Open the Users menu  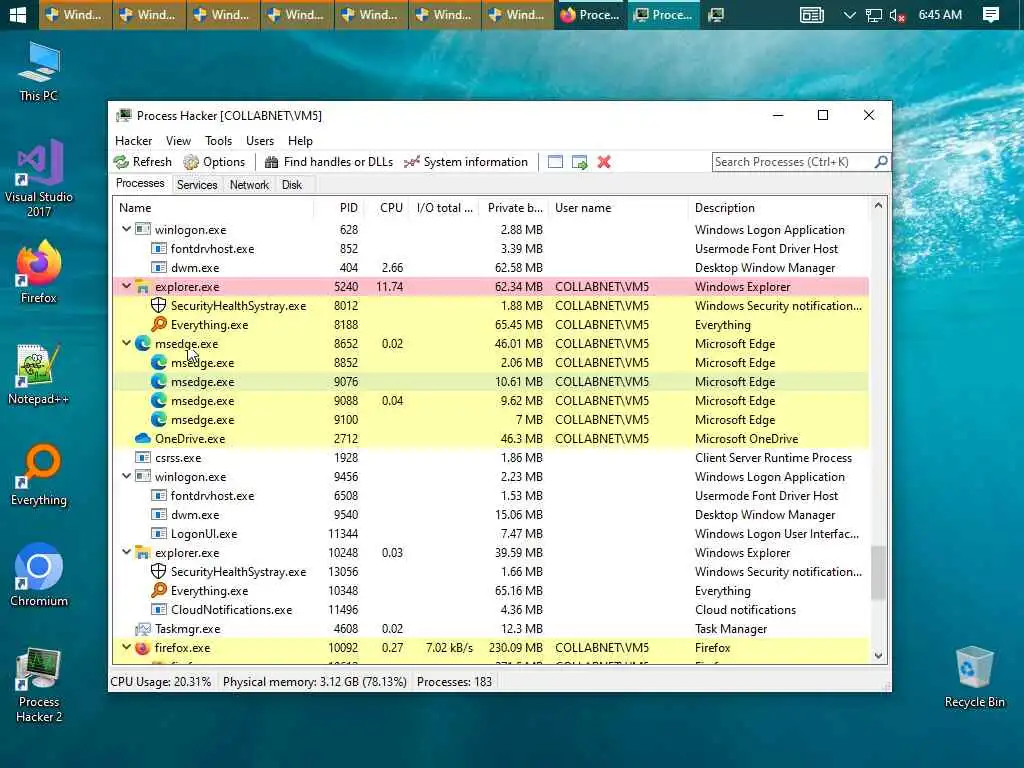tap(260, 140)
